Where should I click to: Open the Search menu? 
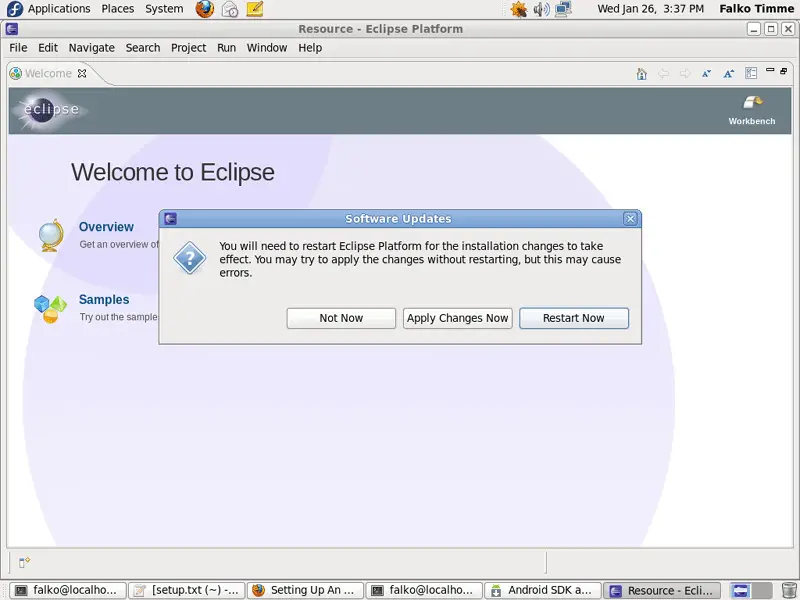click(143, 48)
